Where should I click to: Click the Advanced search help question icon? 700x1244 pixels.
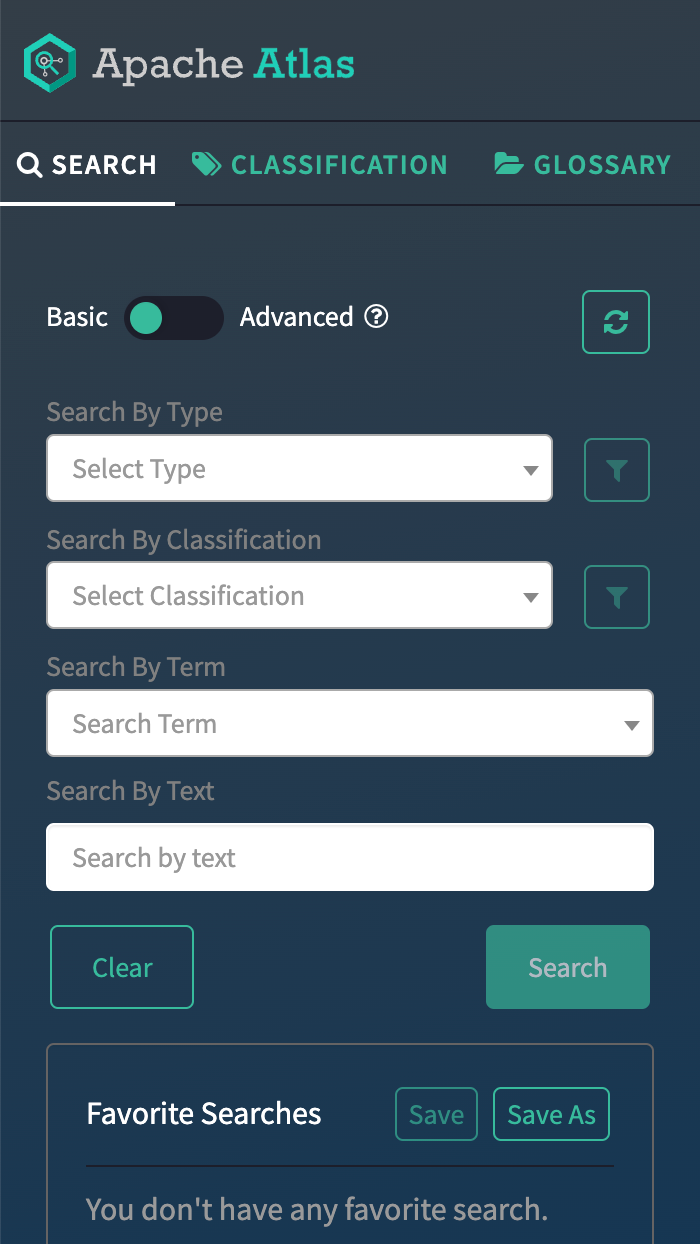(376, 317)
